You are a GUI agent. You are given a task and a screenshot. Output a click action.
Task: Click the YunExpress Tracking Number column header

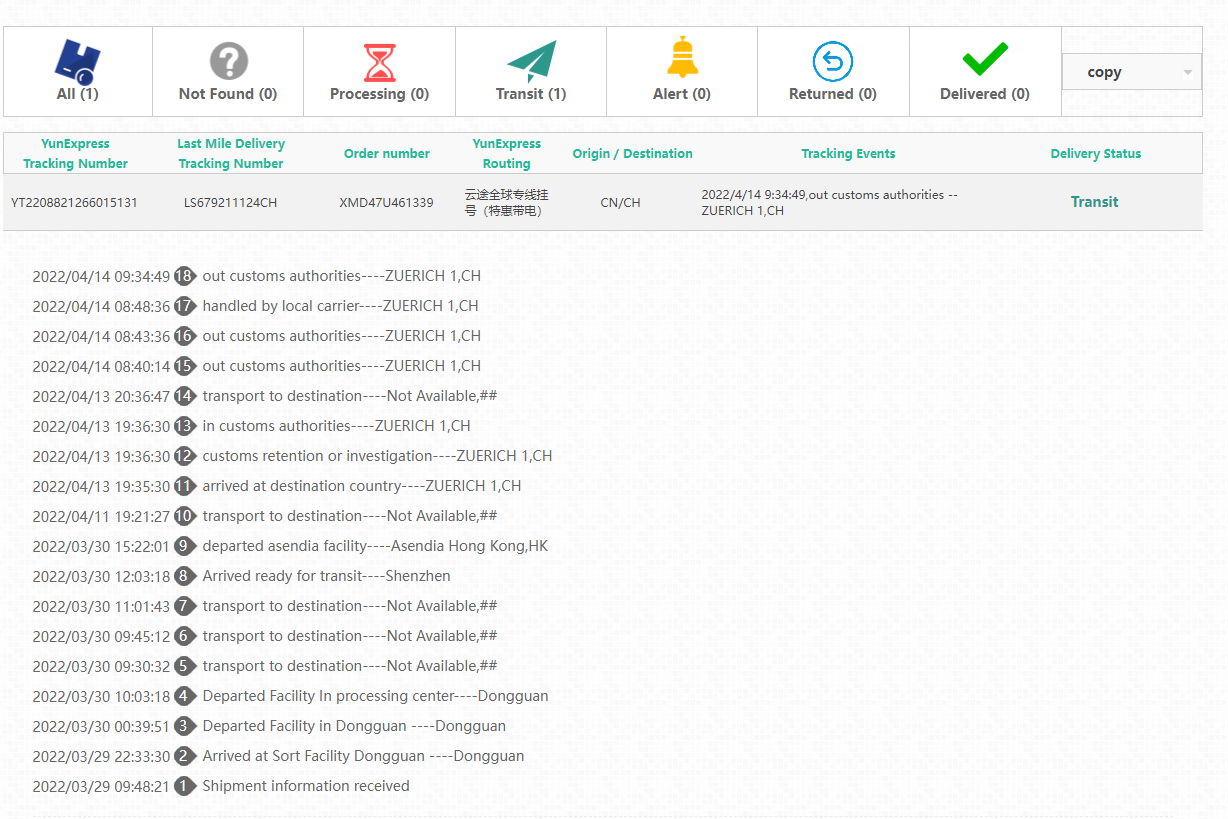point(75,154)
